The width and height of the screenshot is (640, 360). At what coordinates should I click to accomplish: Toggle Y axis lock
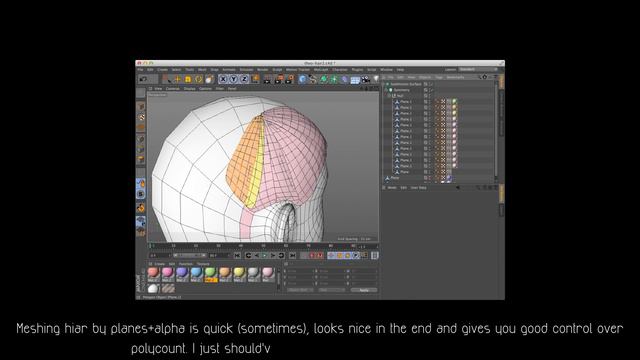pyautogui.click(x=233, y=79)
